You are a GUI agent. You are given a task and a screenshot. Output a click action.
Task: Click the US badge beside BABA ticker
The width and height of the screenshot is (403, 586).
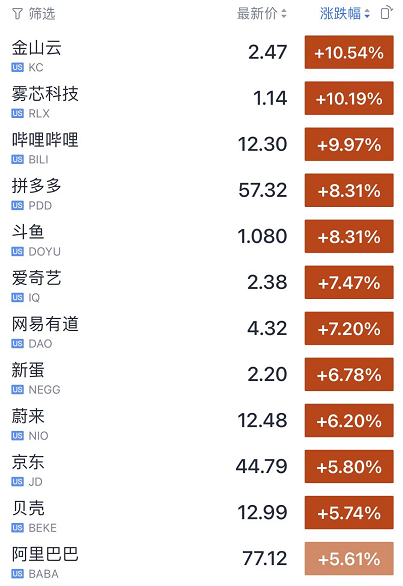17,574
